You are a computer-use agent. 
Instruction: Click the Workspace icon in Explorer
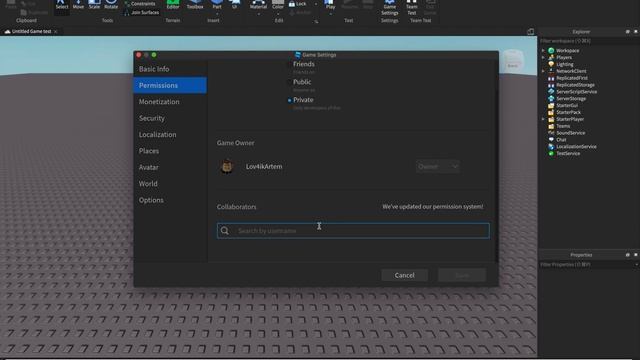551,51
